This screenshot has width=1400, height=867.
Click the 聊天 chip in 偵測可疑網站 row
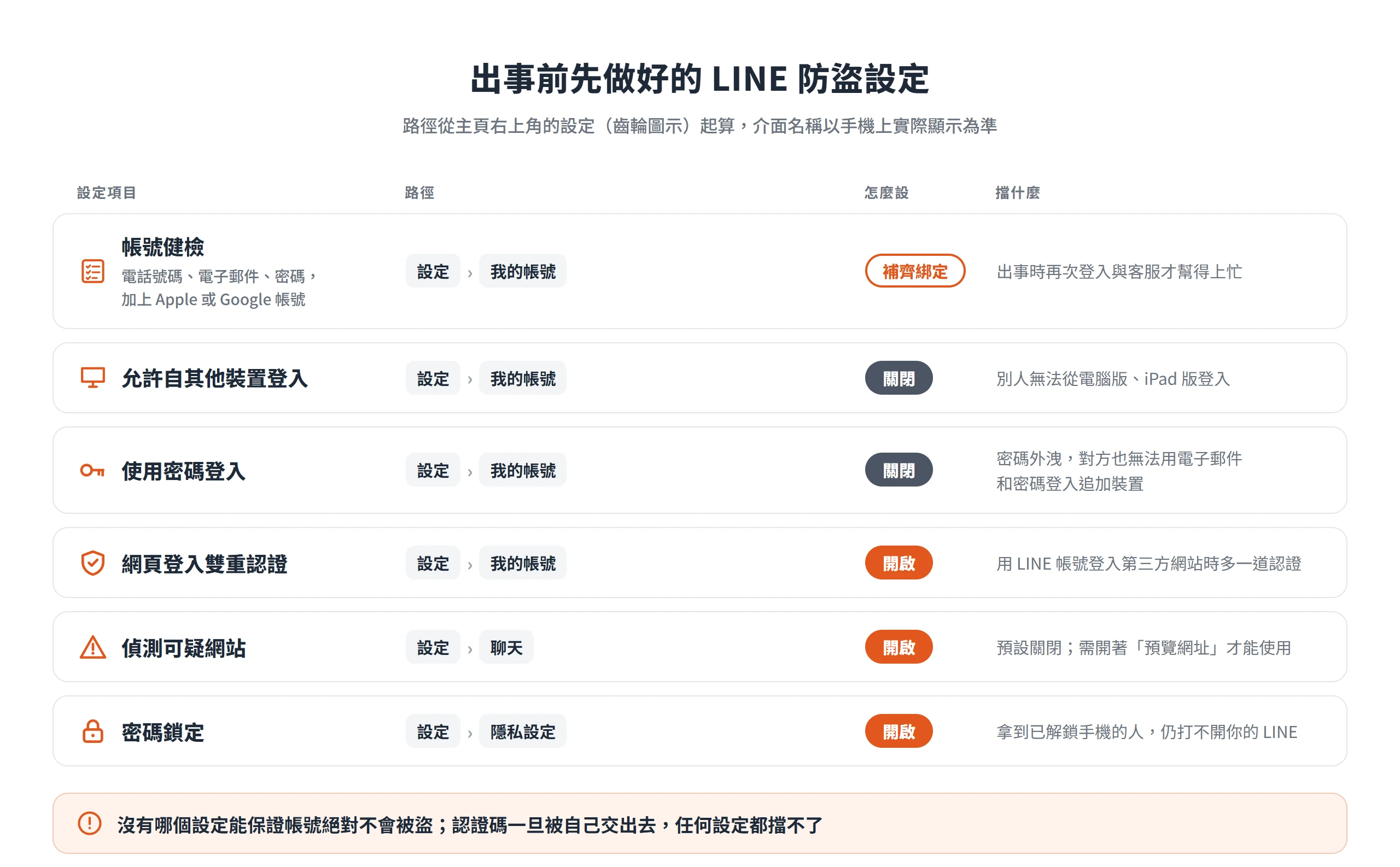506,647
